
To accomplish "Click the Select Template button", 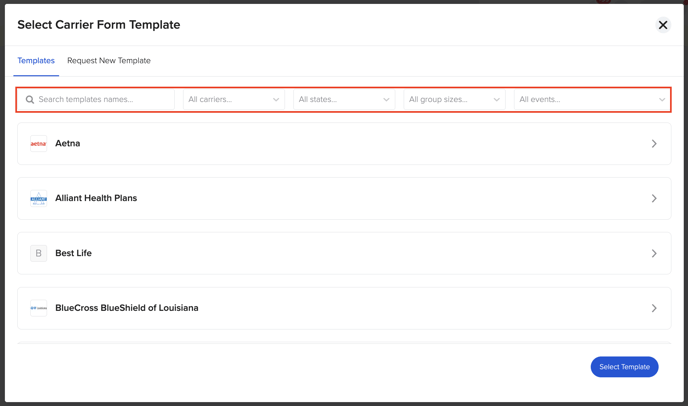I will click(624, 366).
